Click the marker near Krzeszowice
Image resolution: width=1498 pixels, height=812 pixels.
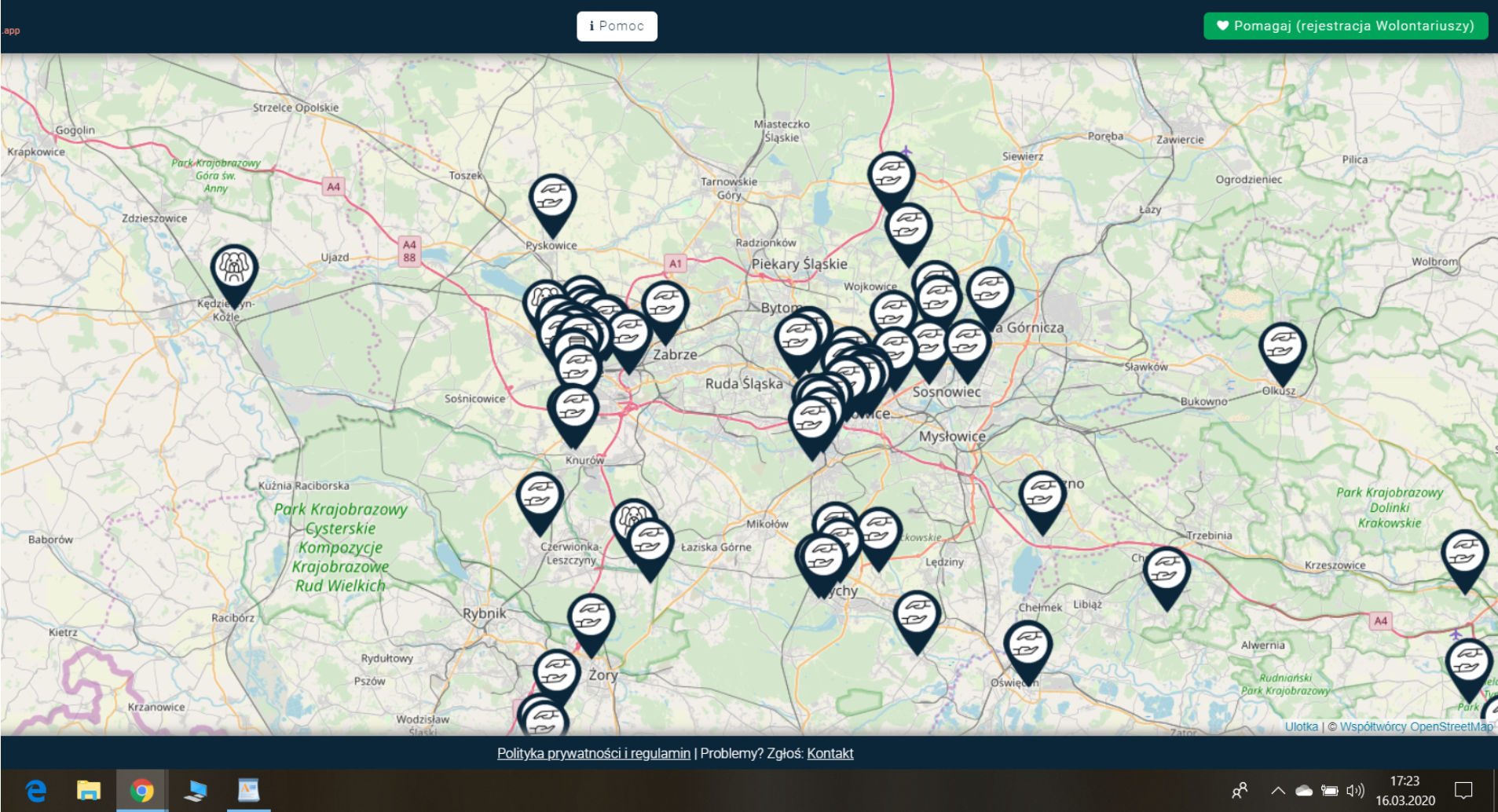tap(1464, 554)
